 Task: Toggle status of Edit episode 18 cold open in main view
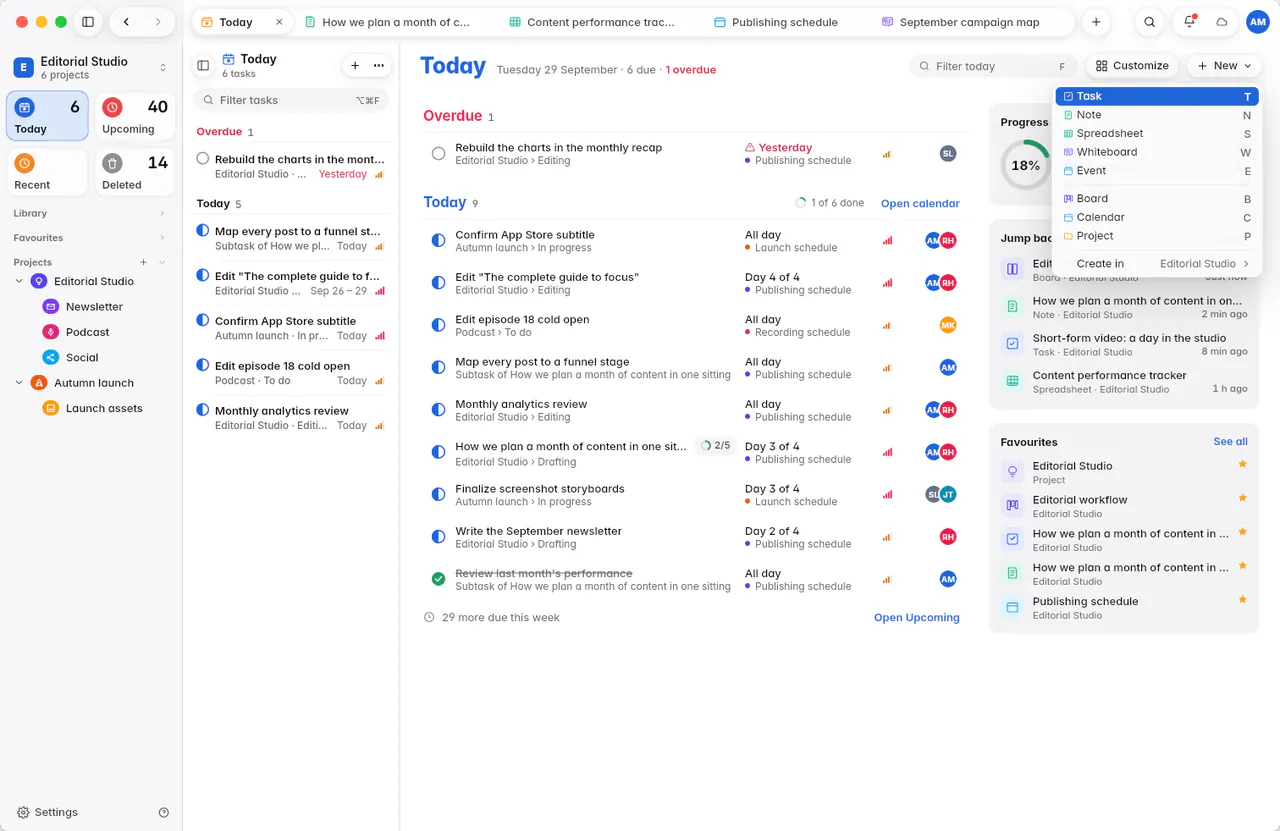(438, 325)
